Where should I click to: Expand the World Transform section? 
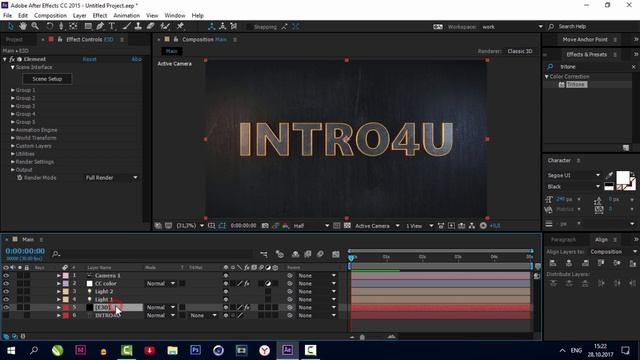(13, 138)
